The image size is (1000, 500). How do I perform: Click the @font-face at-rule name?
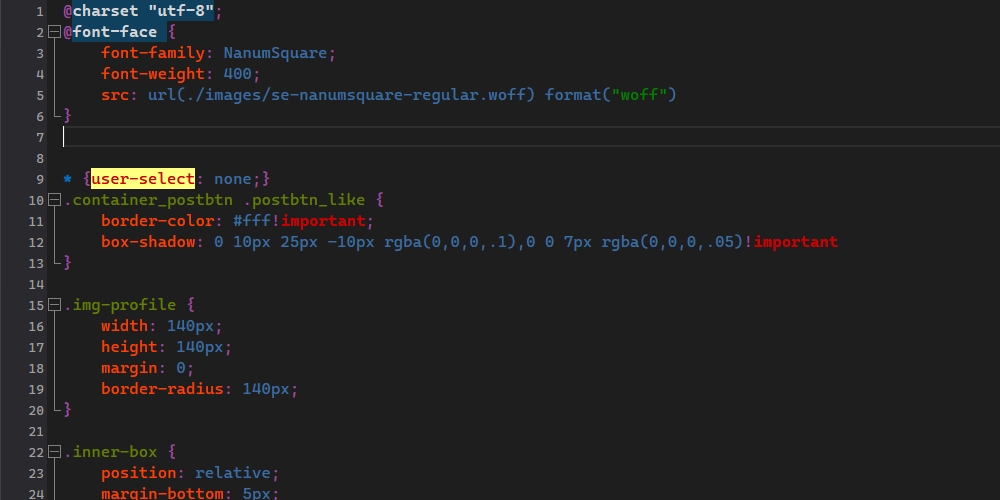tap(110, 32)
